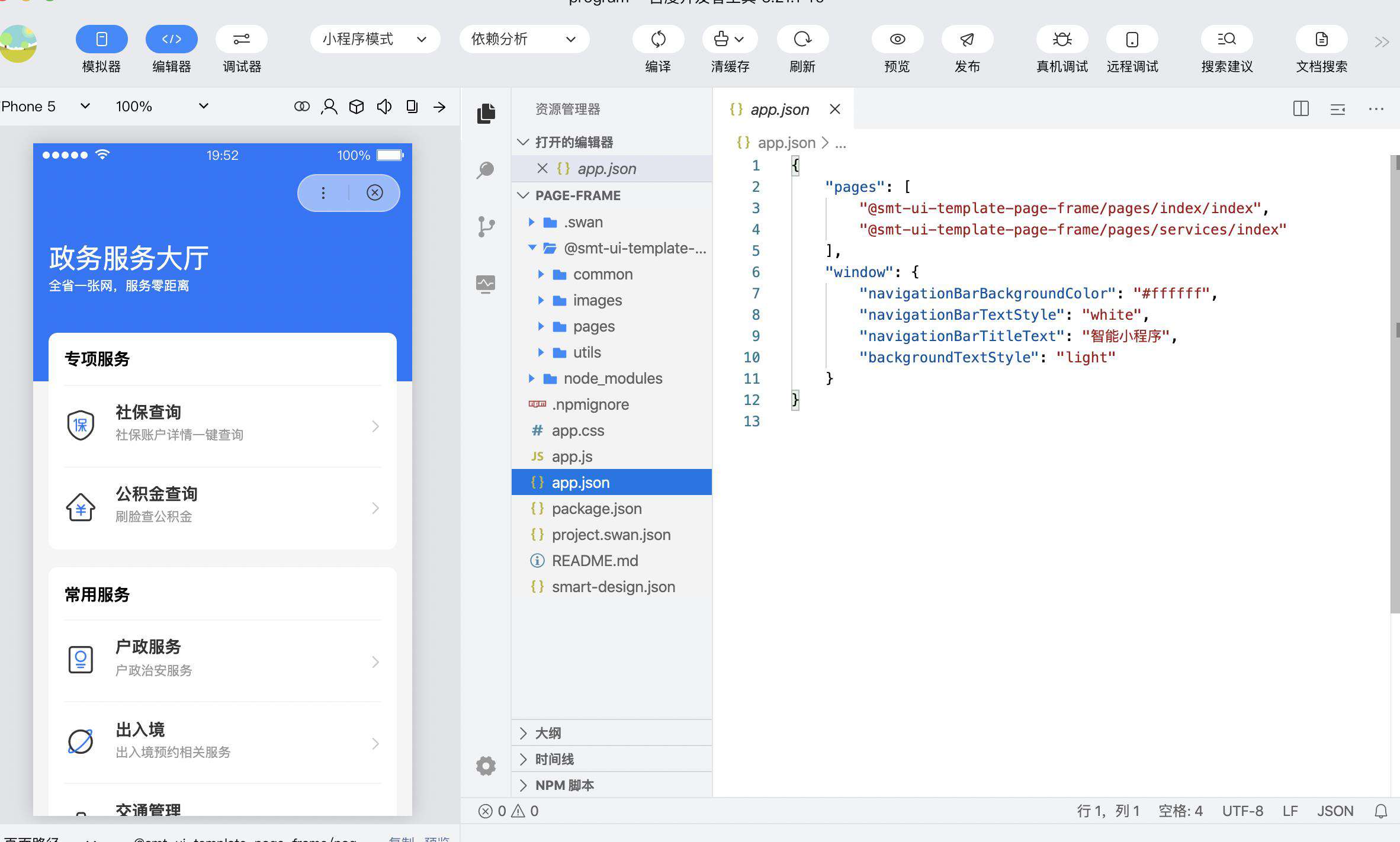This screenshot has width=1400, height=842.
Task: Expand the NPM 脚本 section
Action: [612, 785]
